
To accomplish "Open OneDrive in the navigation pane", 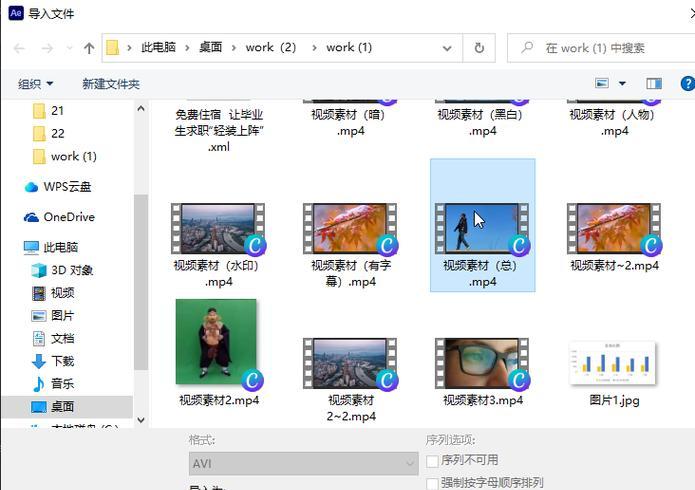I will (59, 217).
